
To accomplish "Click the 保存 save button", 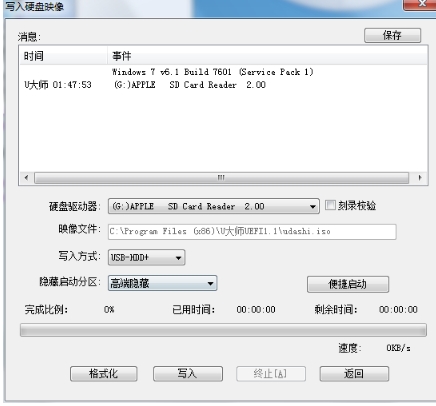I will [392, 35].
